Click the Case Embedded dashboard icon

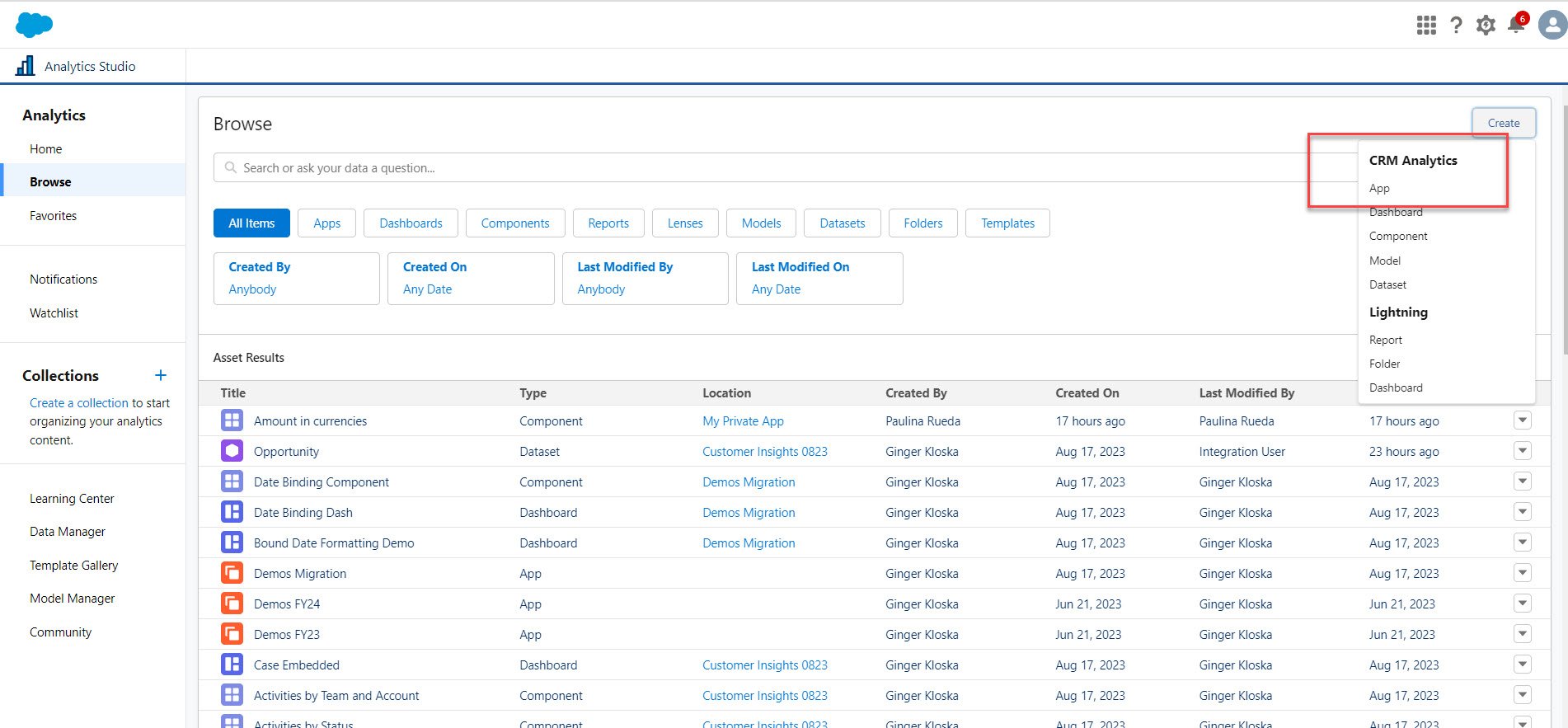[x=232, y=665]
